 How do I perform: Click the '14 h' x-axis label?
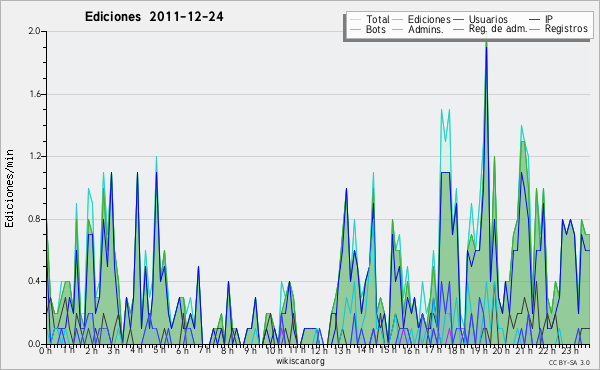click(x=364, y=351)
